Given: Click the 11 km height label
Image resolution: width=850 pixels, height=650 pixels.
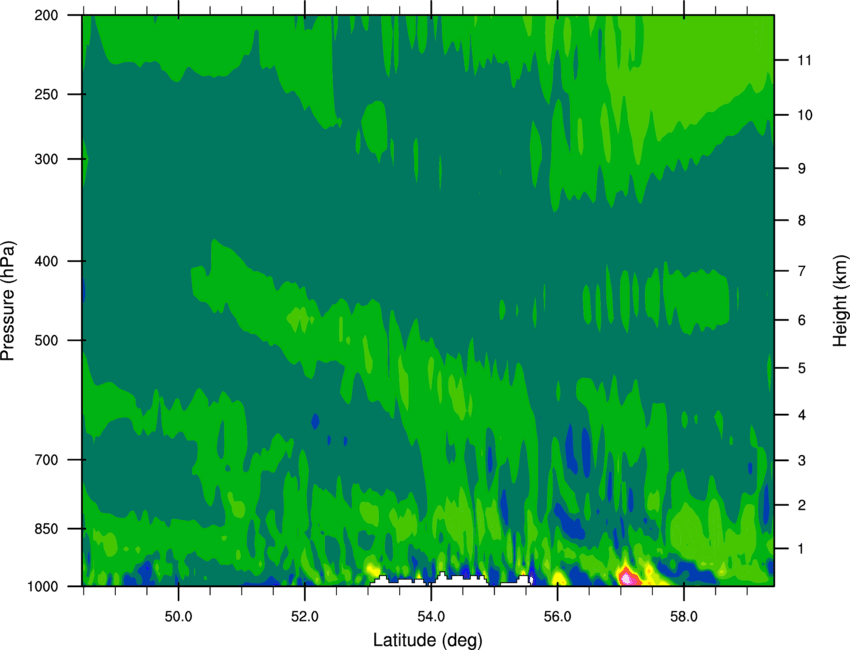Looking at the screenshot, I should [x=805, y=60].
